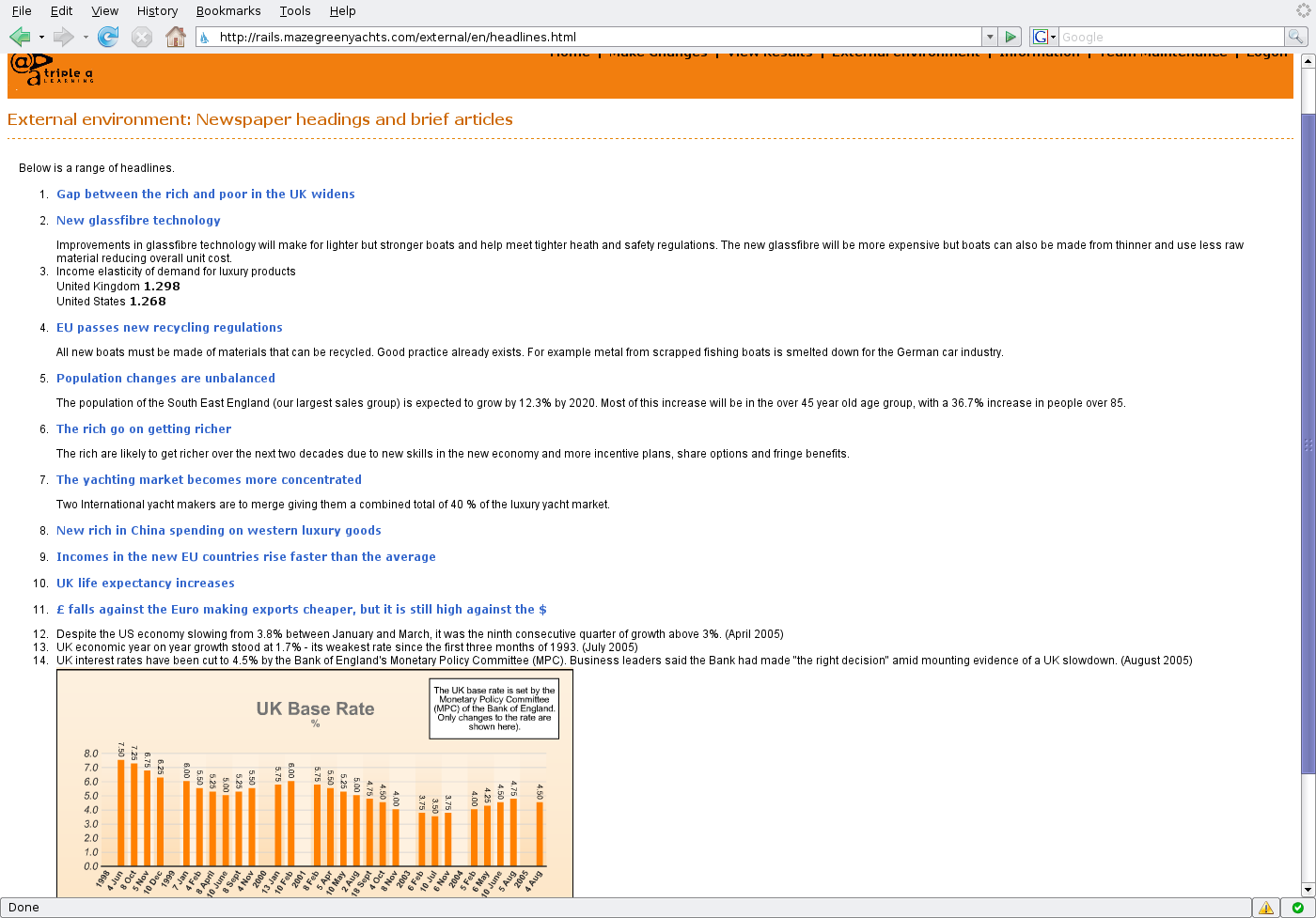Click the green checkmark status bar icon

pos(1297,908)
